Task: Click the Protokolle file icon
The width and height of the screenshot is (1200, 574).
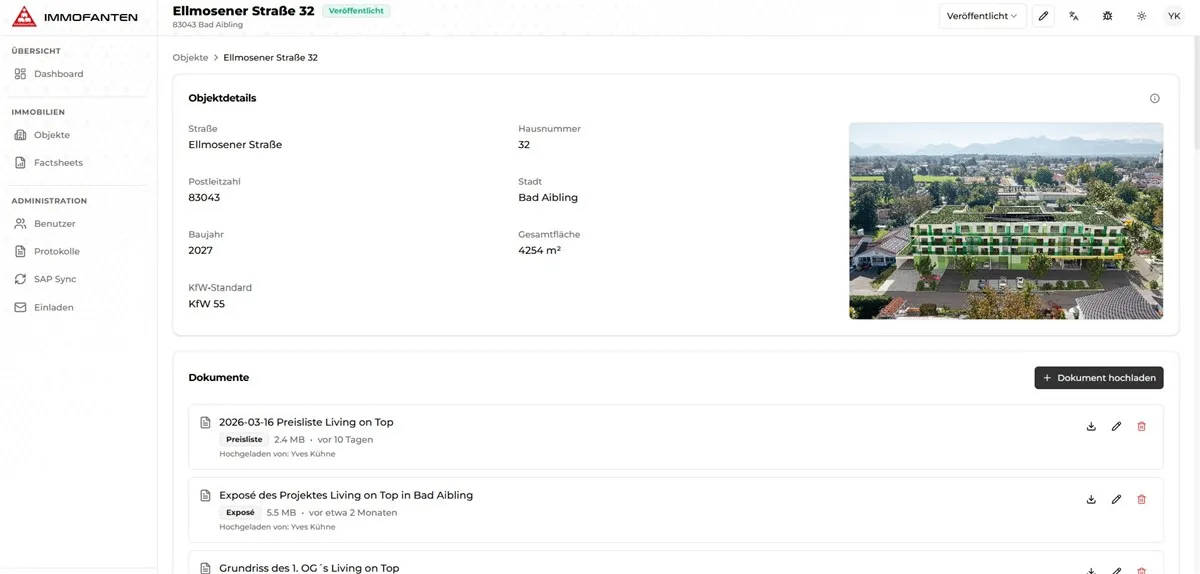Action: [x=20, y=252]
